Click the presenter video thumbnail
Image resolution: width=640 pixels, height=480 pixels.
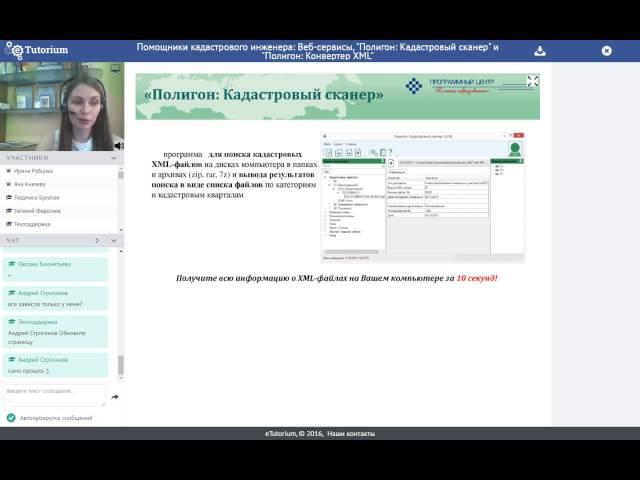[62, 107]
